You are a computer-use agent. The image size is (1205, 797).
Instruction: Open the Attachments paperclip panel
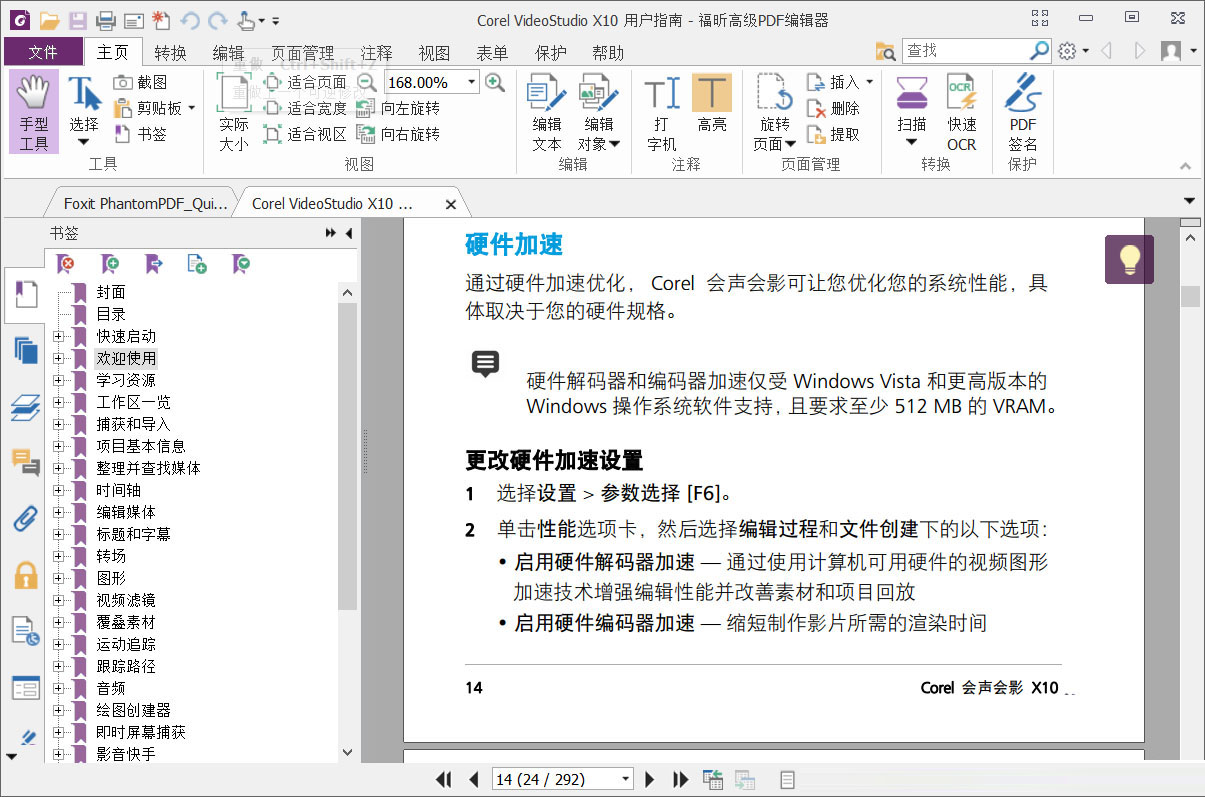click(25, 518)
